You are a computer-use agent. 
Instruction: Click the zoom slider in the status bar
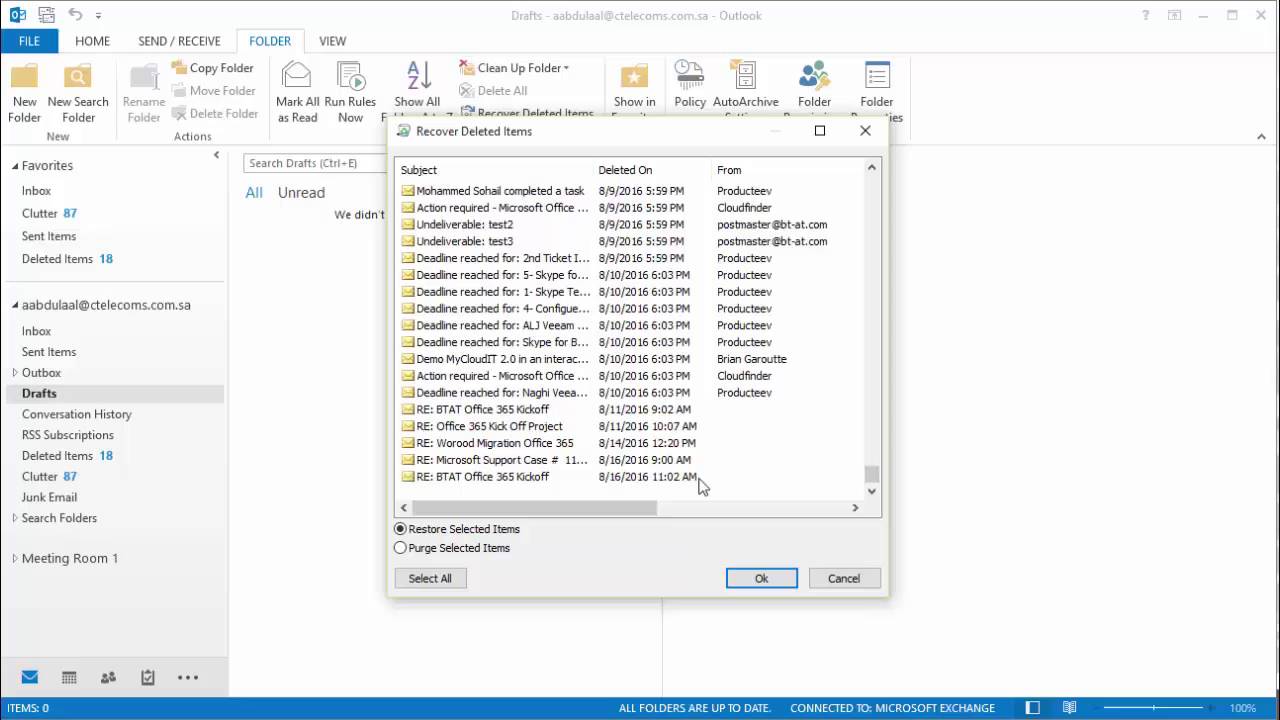coord(1153,708)
